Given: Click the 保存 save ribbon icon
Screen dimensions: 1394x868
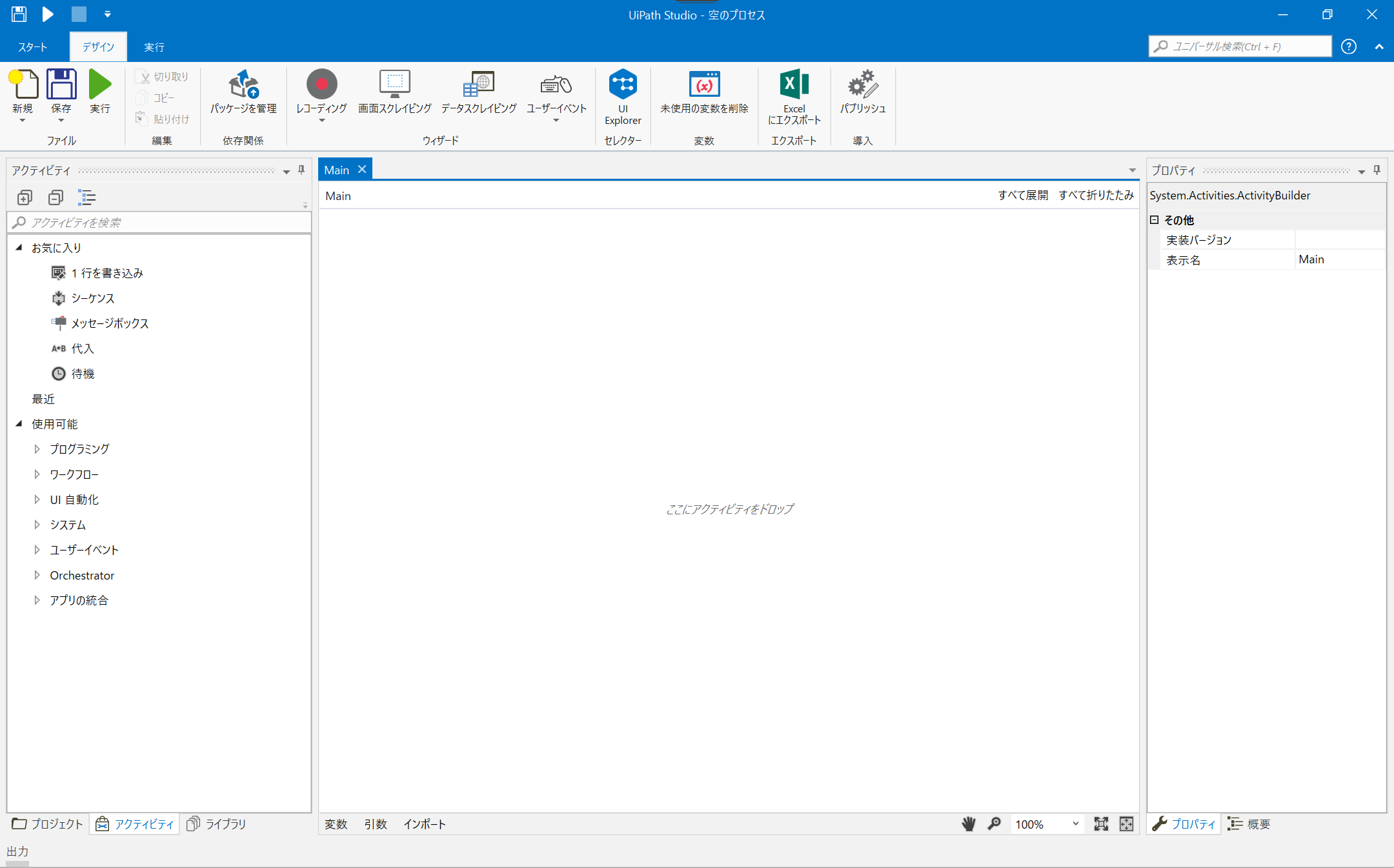Looking at the screenshot, I should 61,84.
